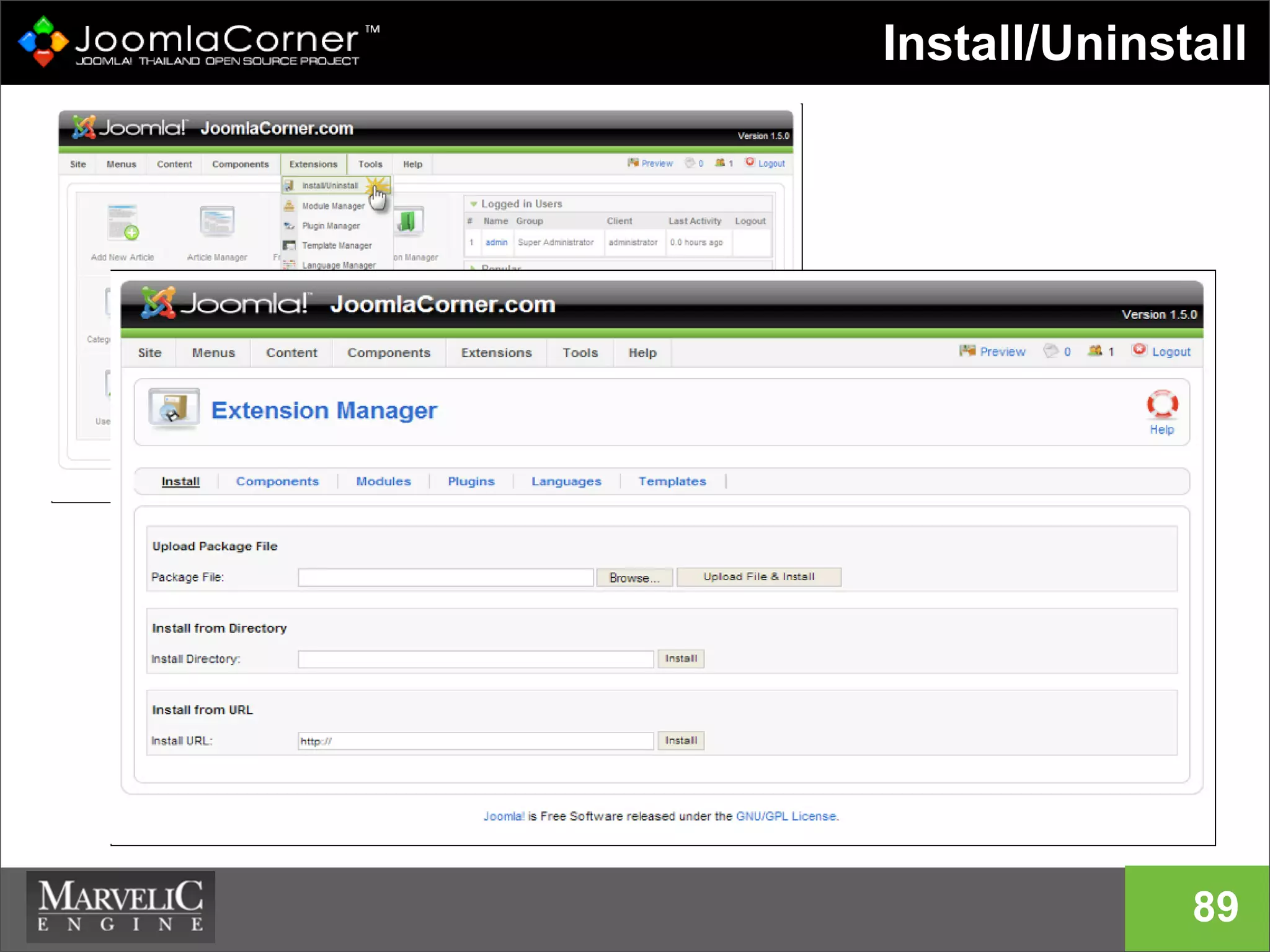Click Extensions menu in back window
Screen dimensions: 1270x952
[313, 164]
